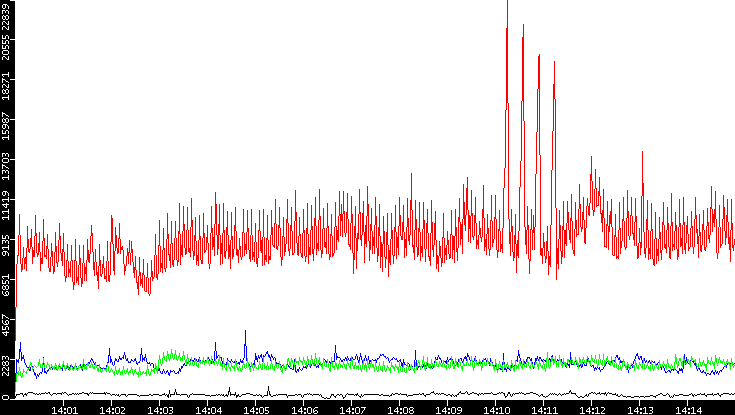735x415 pixels.
Task: Click the 14:04 time axis label
Action: [208, 410]
